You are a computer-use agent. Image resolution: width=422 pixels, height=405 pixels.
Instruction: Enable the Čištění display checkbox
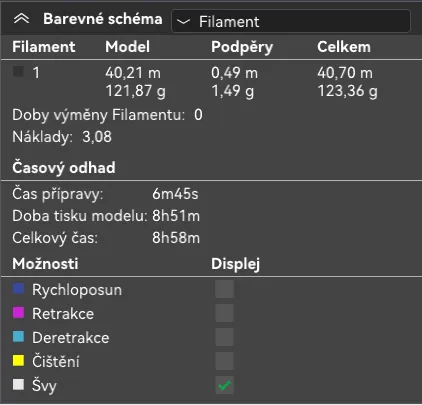point(224,361)
